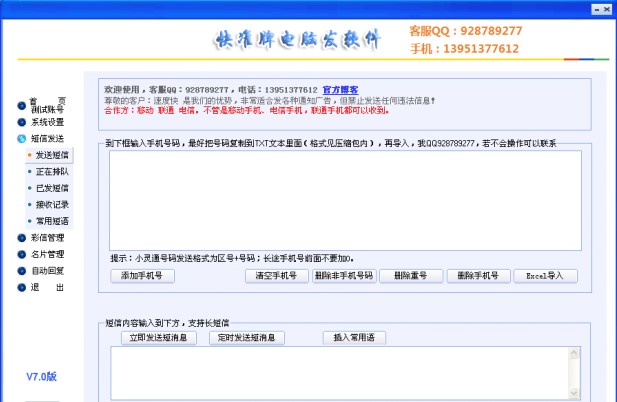
Task: Open 已发短信 sent messages
Action: (x=52, y=188)
